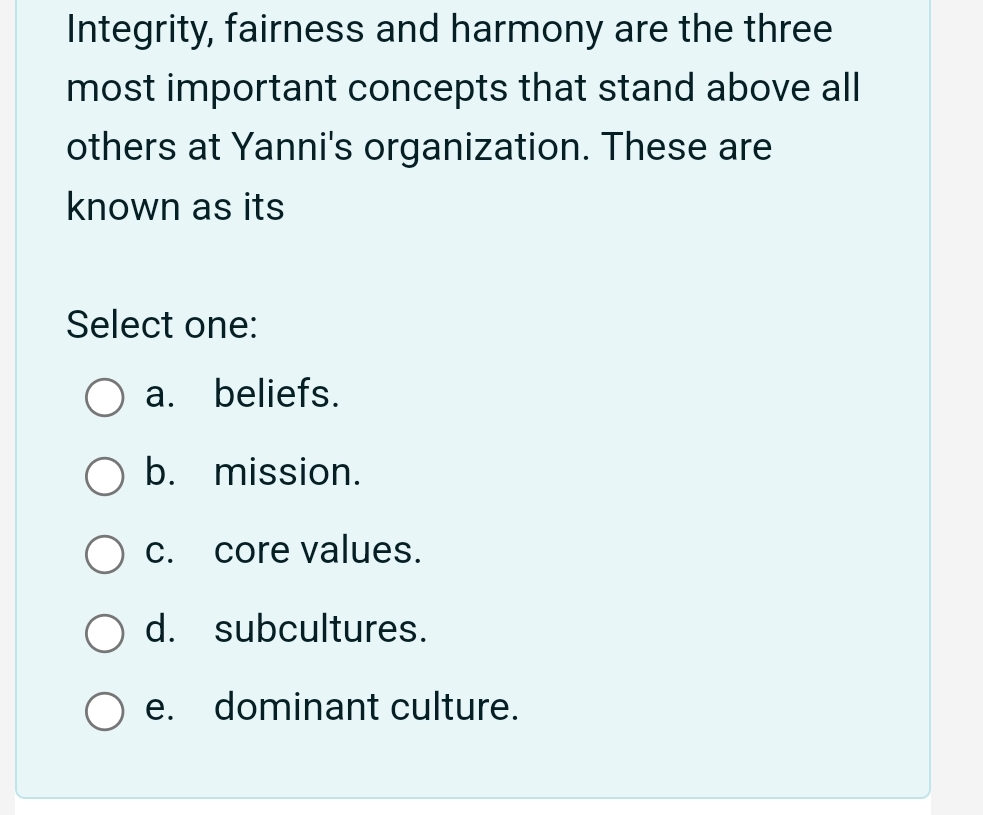Click the letter 'a.' beside the first option
The height and width of the screenshot is (815, 983).
pyautogui.click(x=159, y=393)
